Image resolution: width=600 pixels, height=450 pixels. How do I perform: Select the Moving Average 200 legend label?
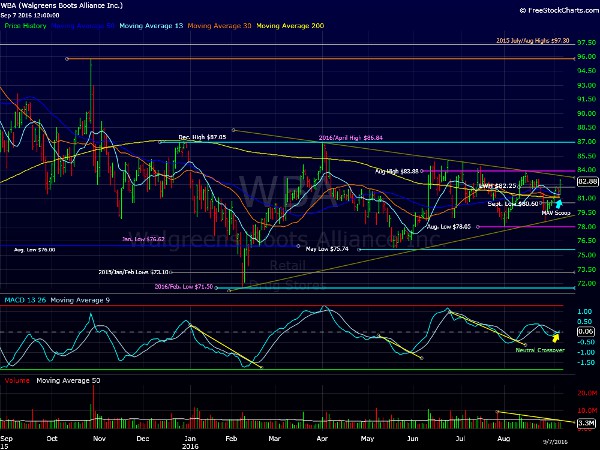[290, 26]
